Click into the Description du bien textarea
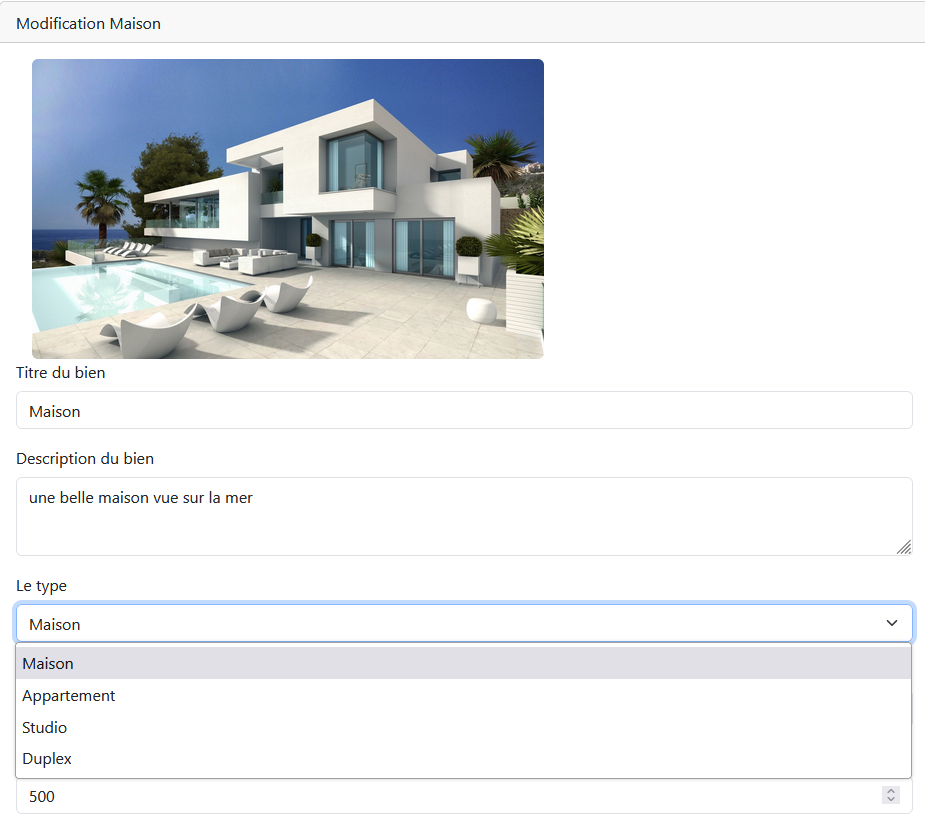Image resolution: width=925 pixels, height=818 pixels. point(464,517)
